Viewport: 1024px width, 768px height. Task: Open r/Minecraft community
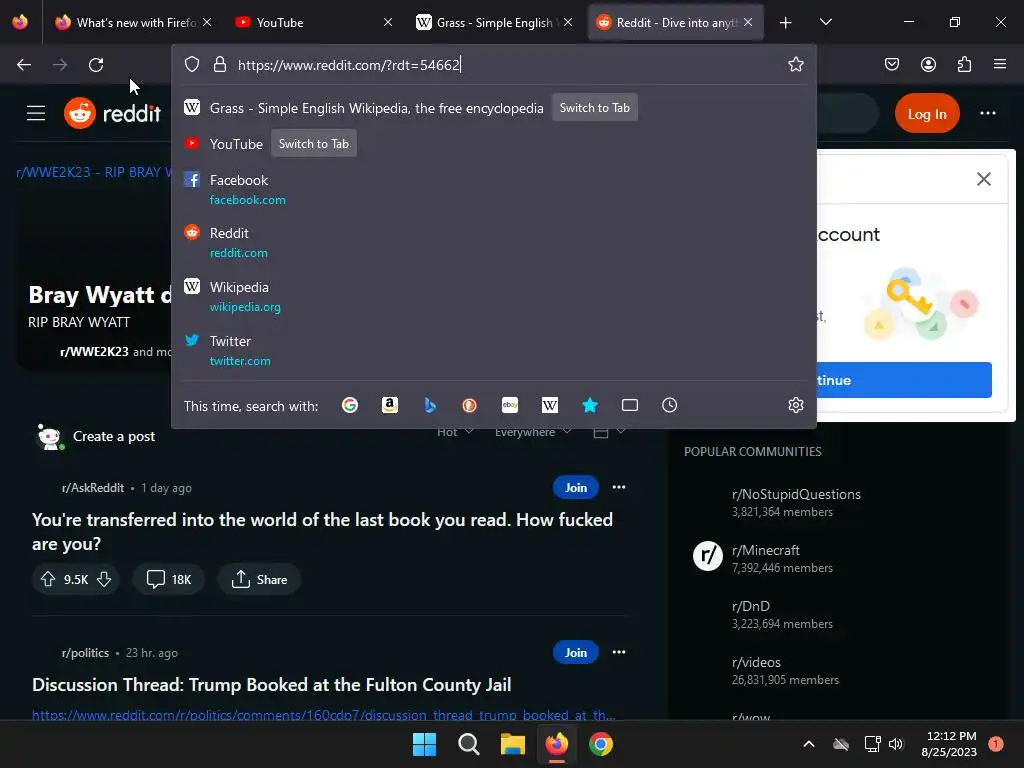765,550
